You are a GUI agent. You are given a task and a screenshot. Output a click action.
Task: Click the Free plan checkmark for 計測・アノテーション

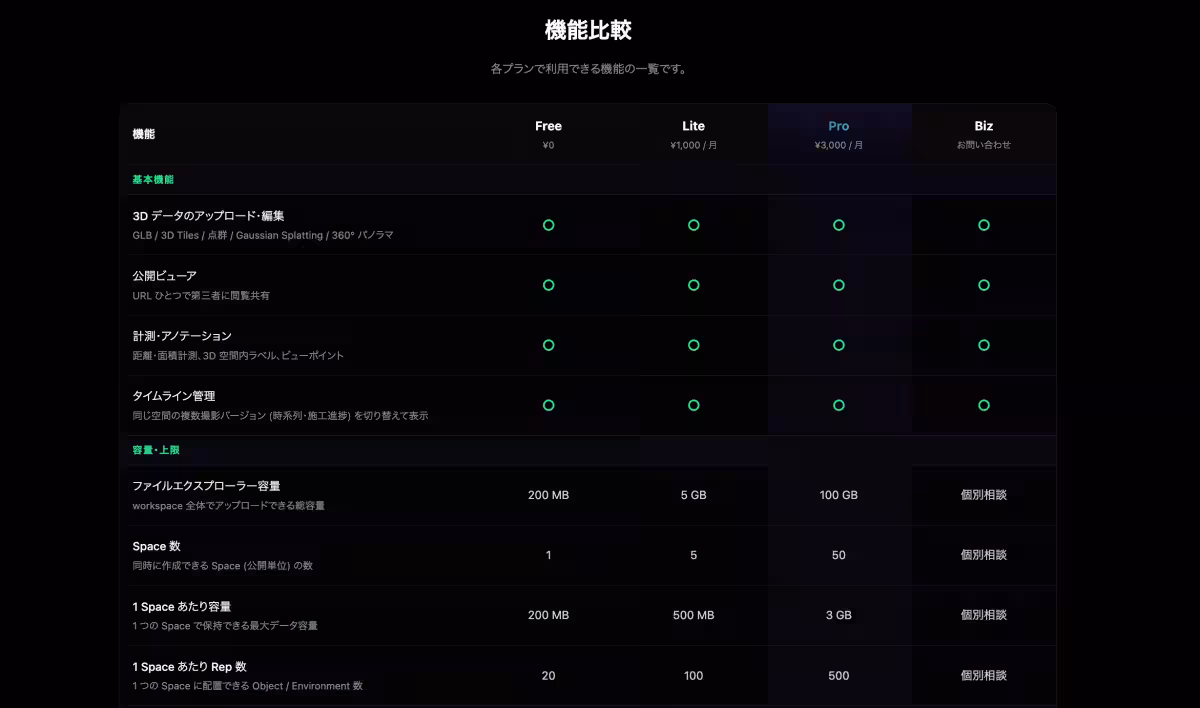click(548, 345)
